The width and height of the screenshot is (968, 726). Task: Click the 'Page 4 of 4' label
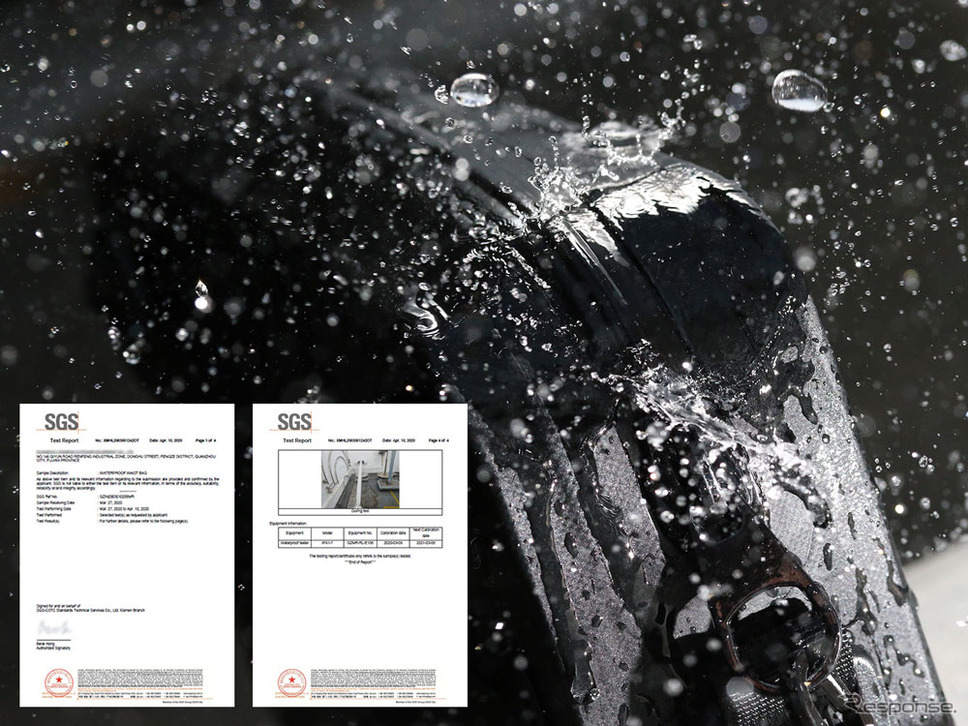coord(438,441)
